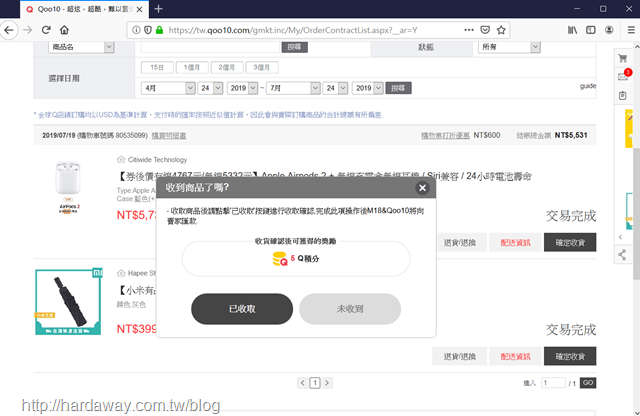
Task: Click the Q積分 coin icon
Action: tap(280, 259)
